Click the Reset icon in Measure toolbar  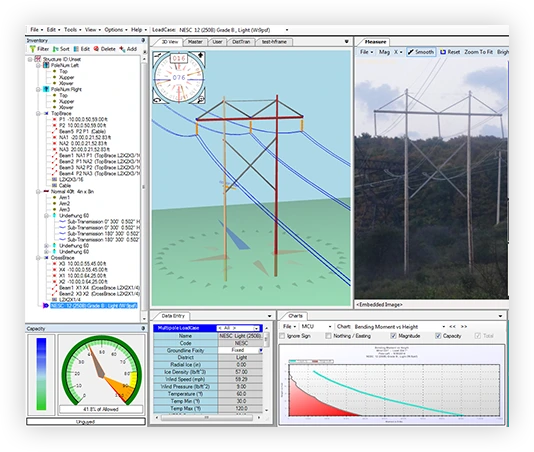(443, 52)
